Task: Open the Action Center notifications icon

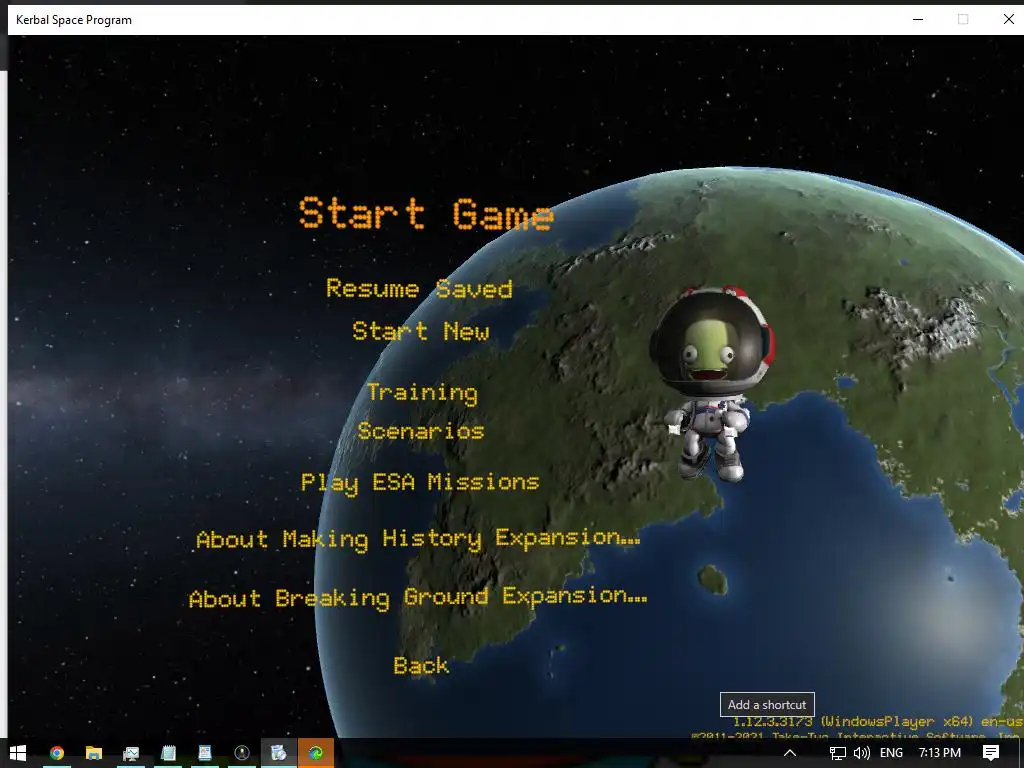Action: [991, 753]
